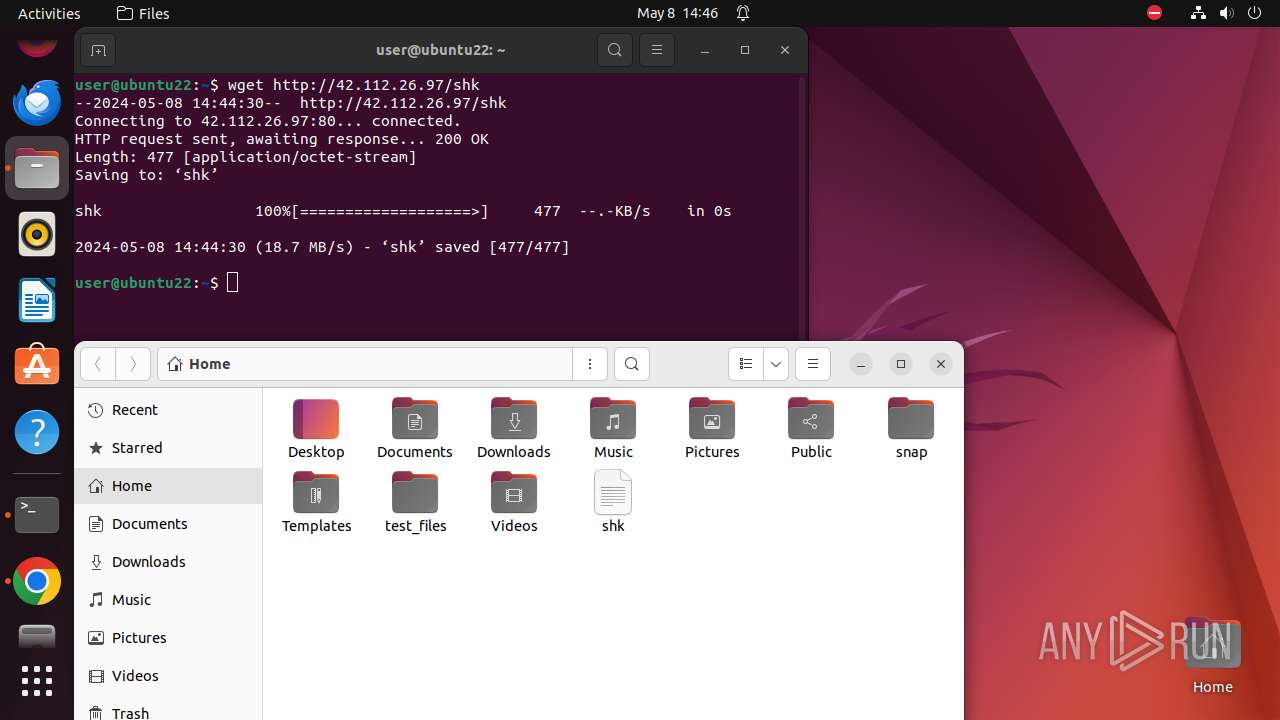Launch LibreOffice Writer from the dock
Viewport: 1280px width, 720px height.
(x=37, y=301)
